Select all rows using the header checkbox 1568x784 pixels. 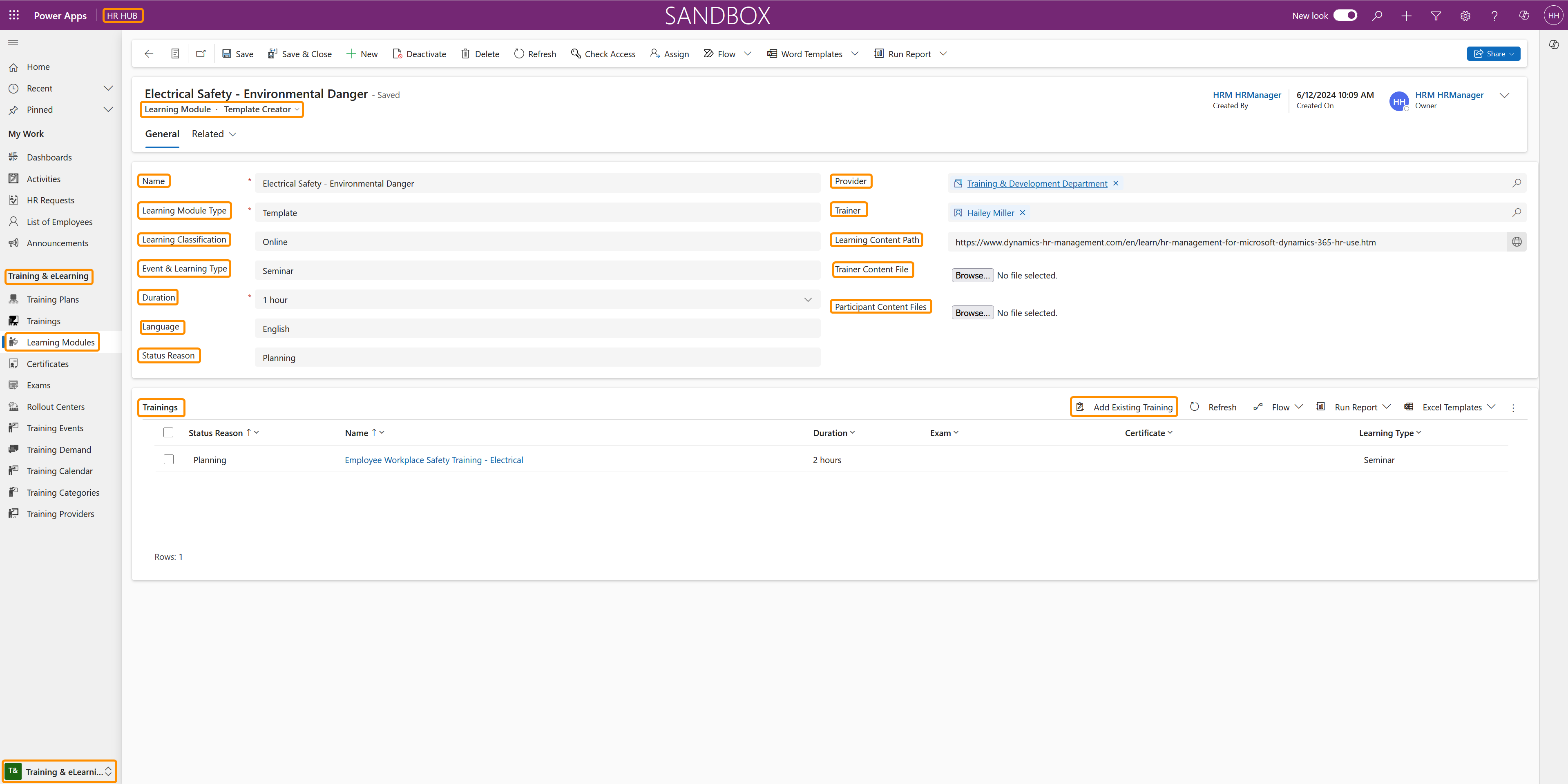tap(169, 432)
